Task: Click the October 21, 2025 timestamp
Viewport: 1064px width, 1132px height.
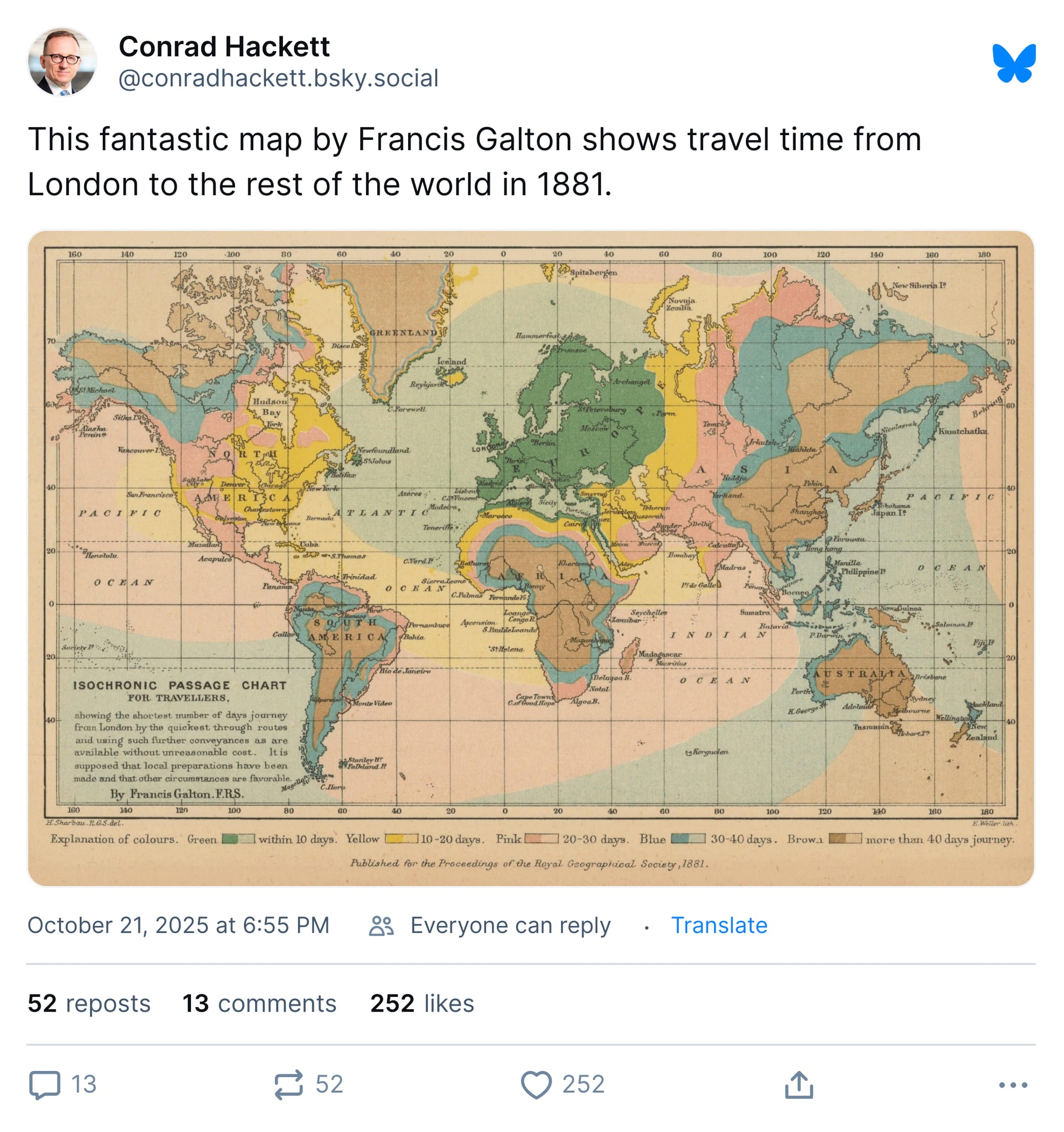Action: click(x=178, y=926)
